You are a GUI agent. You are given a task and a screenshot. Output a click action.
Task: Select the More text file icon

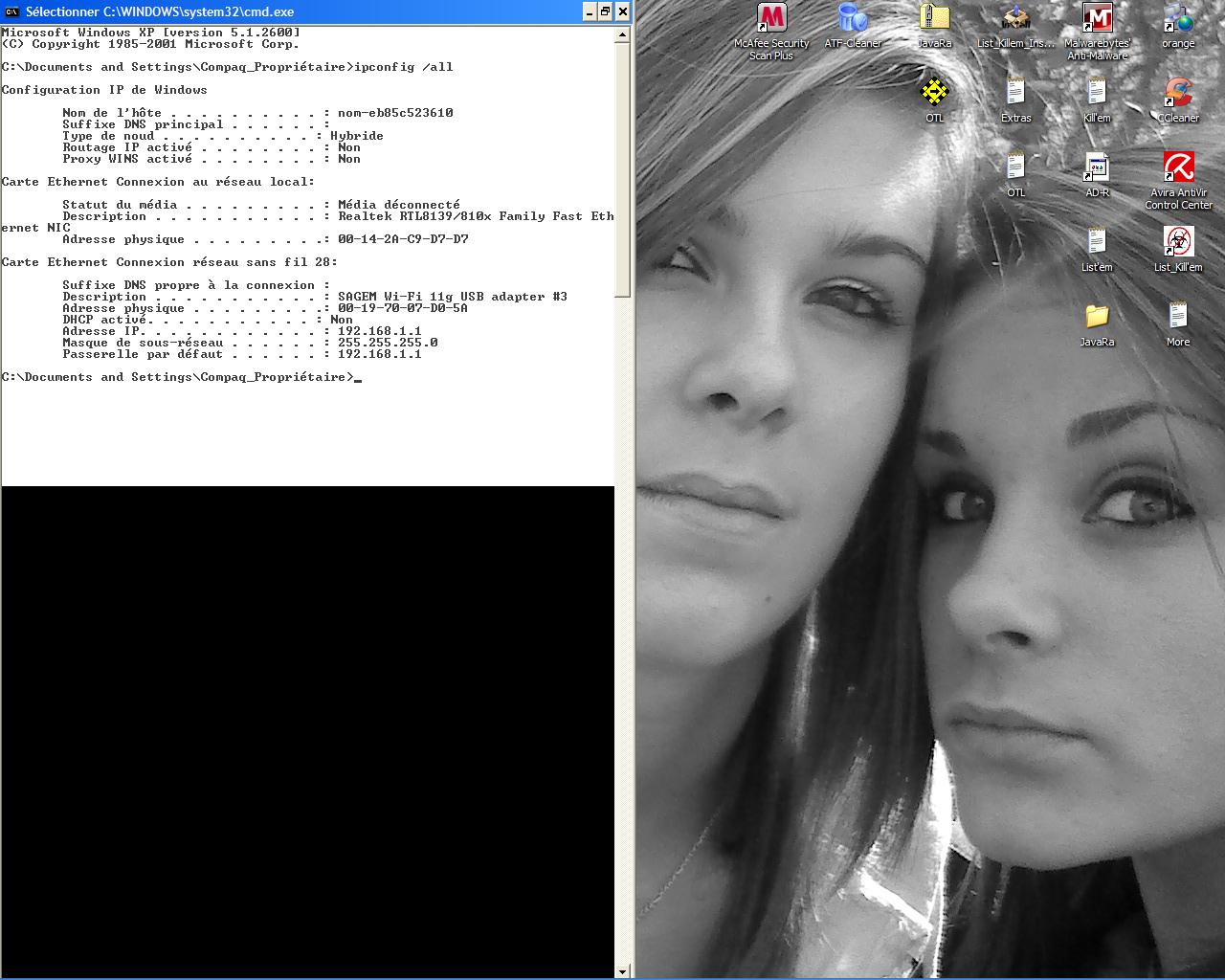click(1178, 317)
